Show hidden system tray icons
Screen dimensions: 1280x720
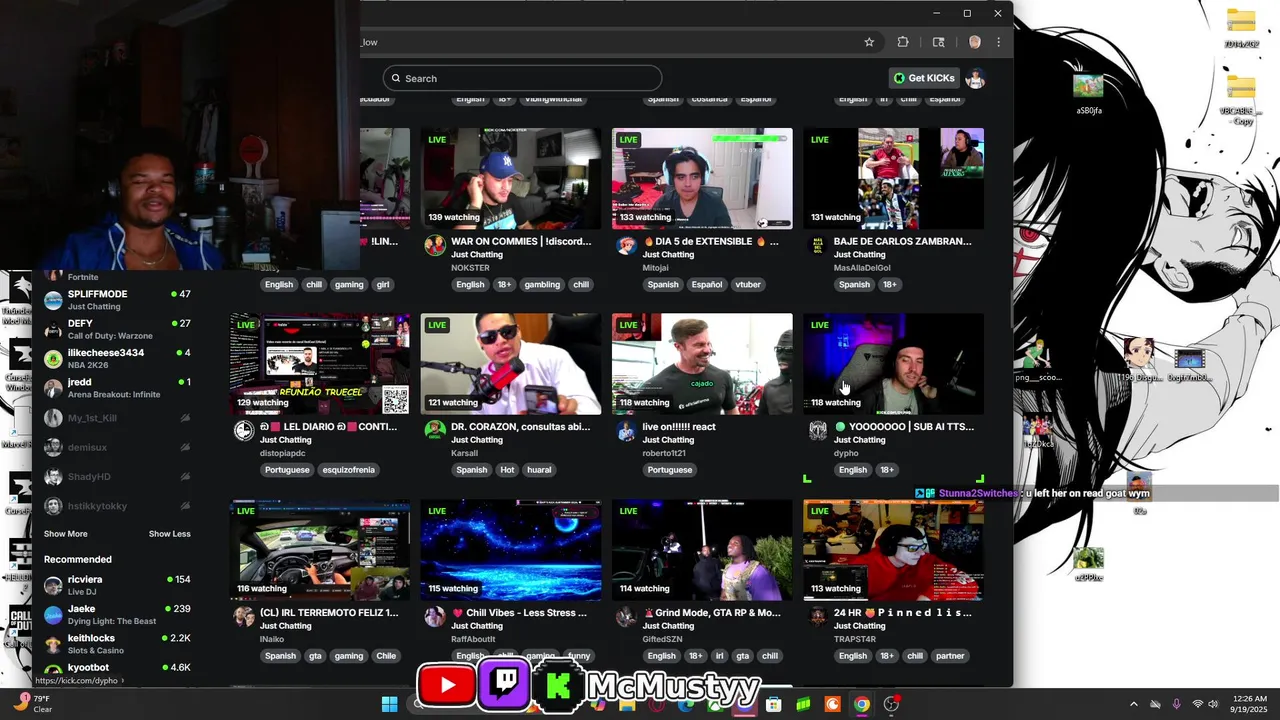(x=1133, y=704)
